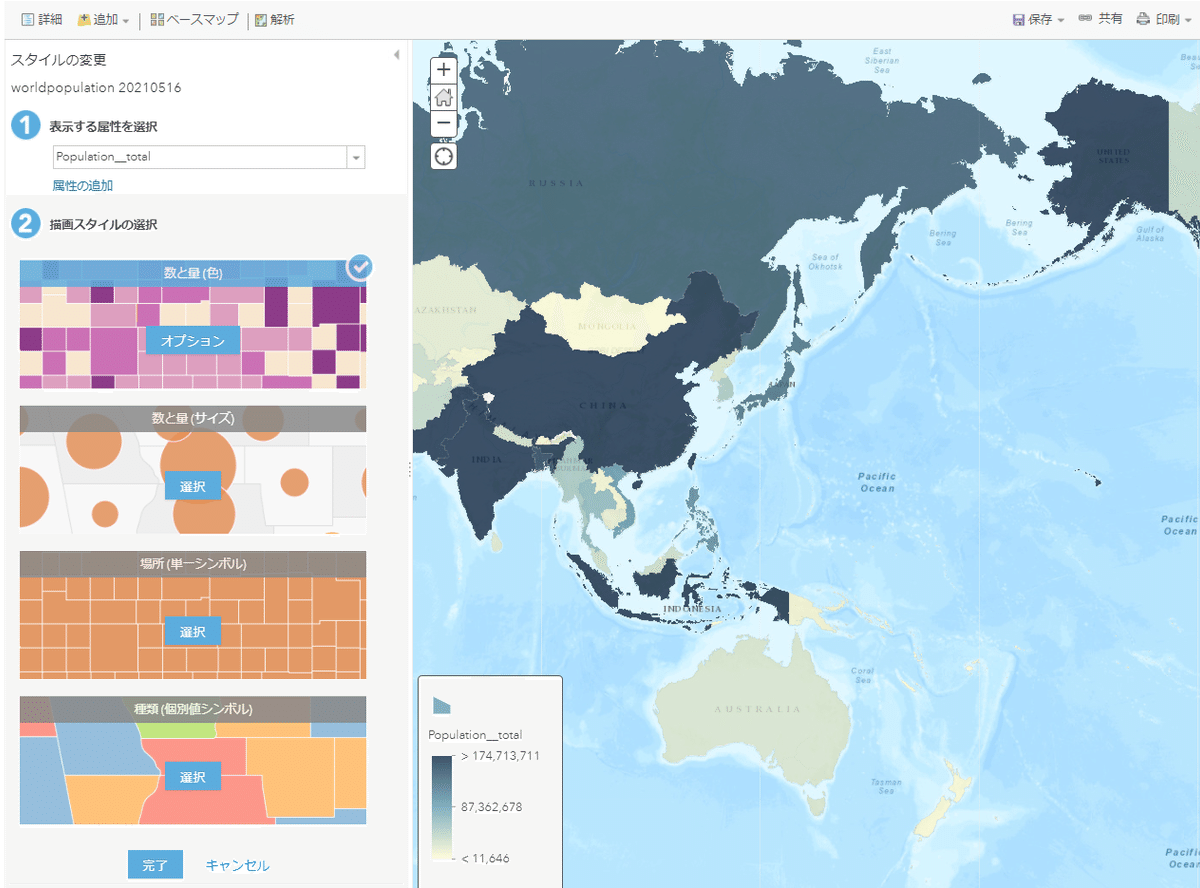
Task: Click the Sea of Okhotsk label
Action: click(826, 262)
